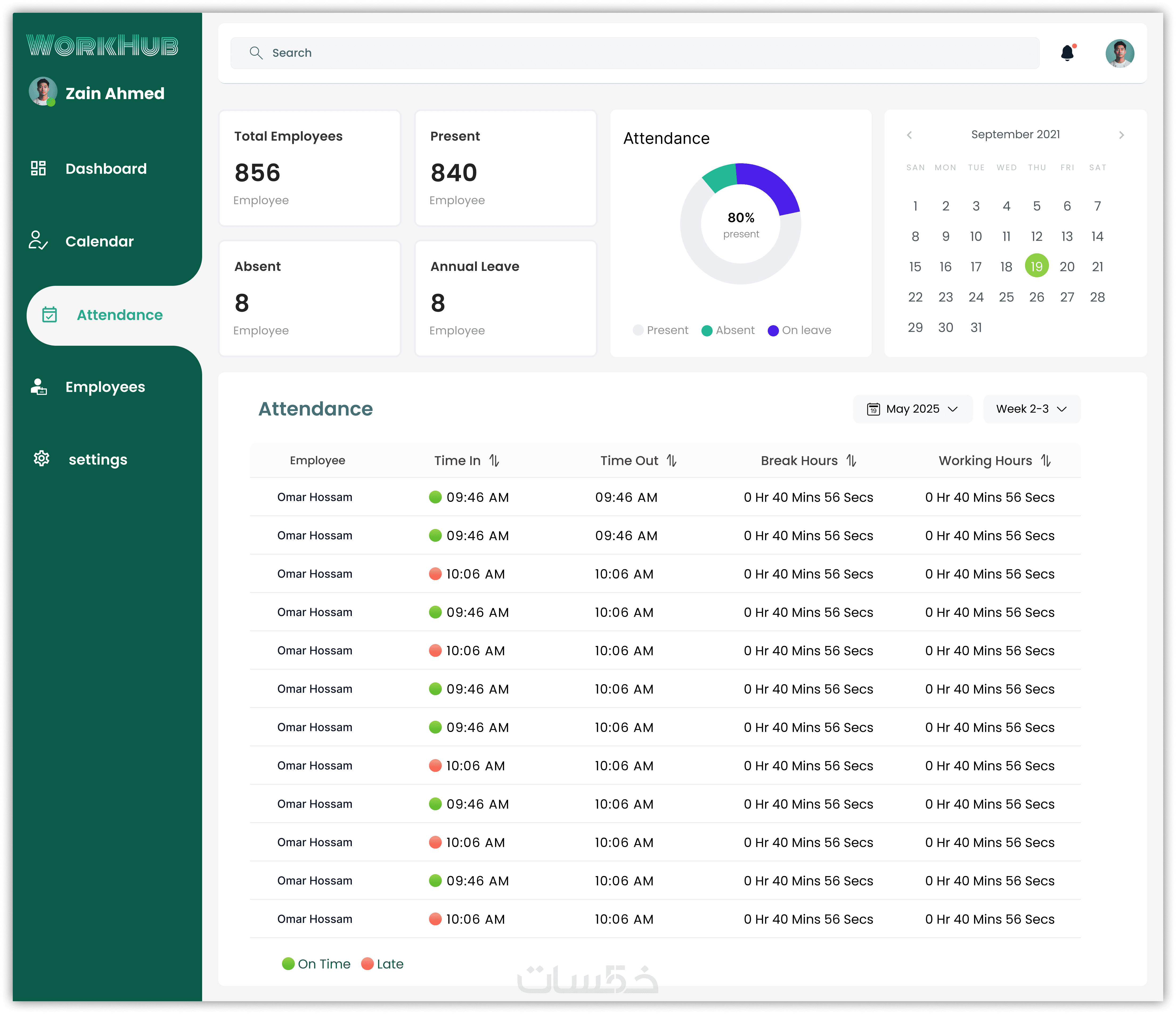Image resolution: width=1176 pixels, height=1014 pixels.
Task: Click the On leave legend swatch
Action: click(773, 331)
